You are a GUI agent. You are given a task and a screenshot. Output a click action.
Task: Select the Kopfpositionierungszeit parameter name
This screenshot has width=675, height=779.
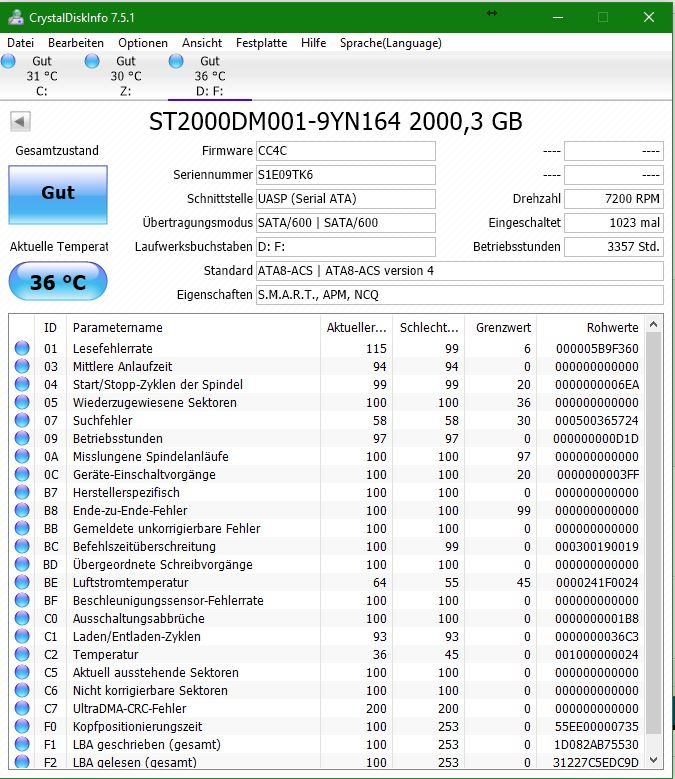[x=138, y=726]
